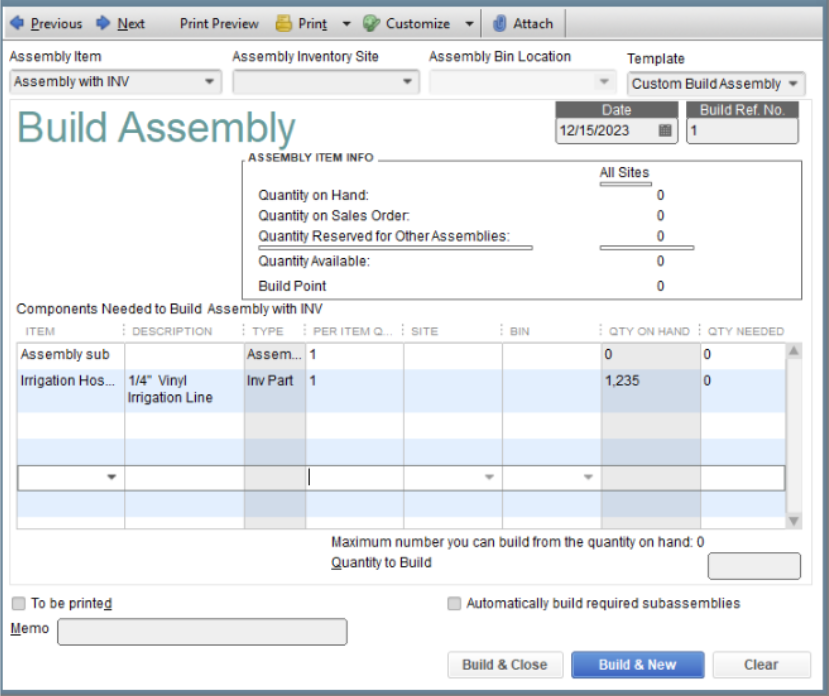Open the Item dropdown in the empty row

113,477
